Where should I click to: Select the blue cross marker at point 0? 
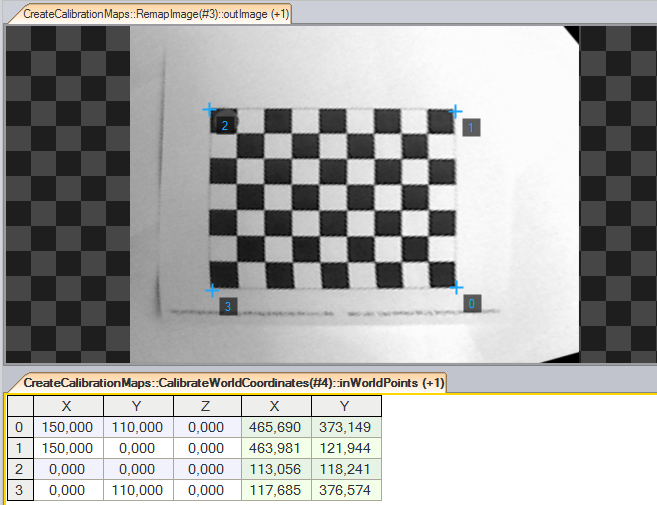[456, 287]
